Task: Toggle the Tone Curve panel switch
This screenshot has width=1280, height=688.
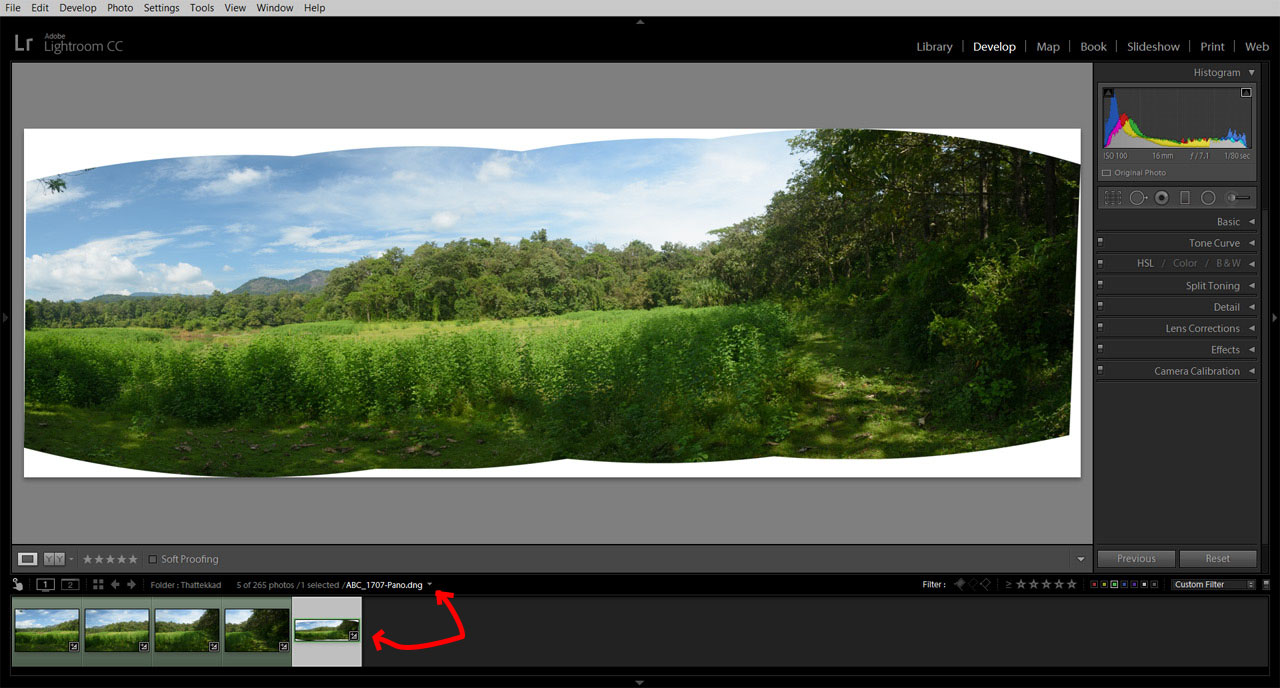Action: click(1101, 243)
